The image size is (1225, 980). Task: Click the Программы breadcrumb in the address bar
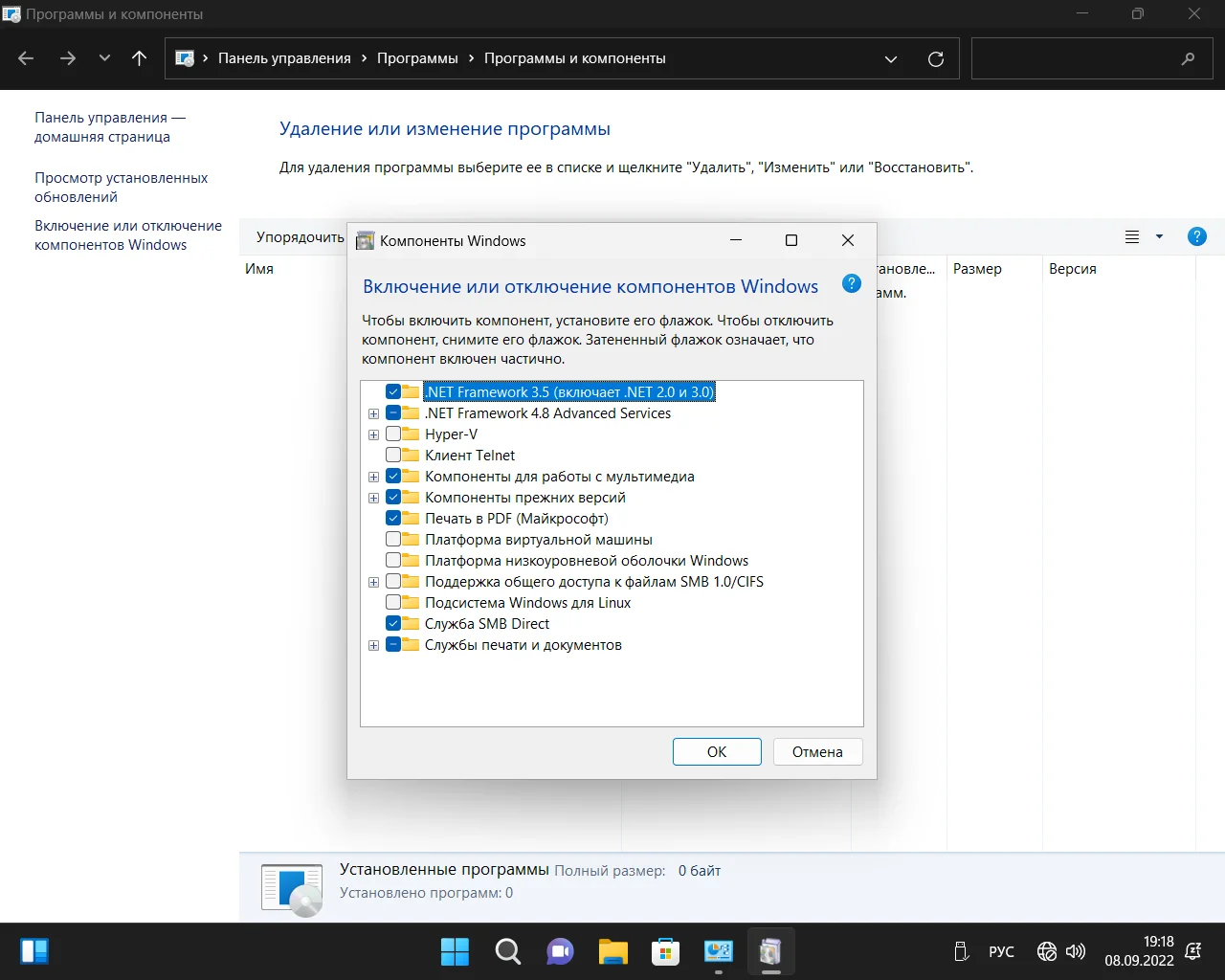pyautogui.click(x=417, y=58)
